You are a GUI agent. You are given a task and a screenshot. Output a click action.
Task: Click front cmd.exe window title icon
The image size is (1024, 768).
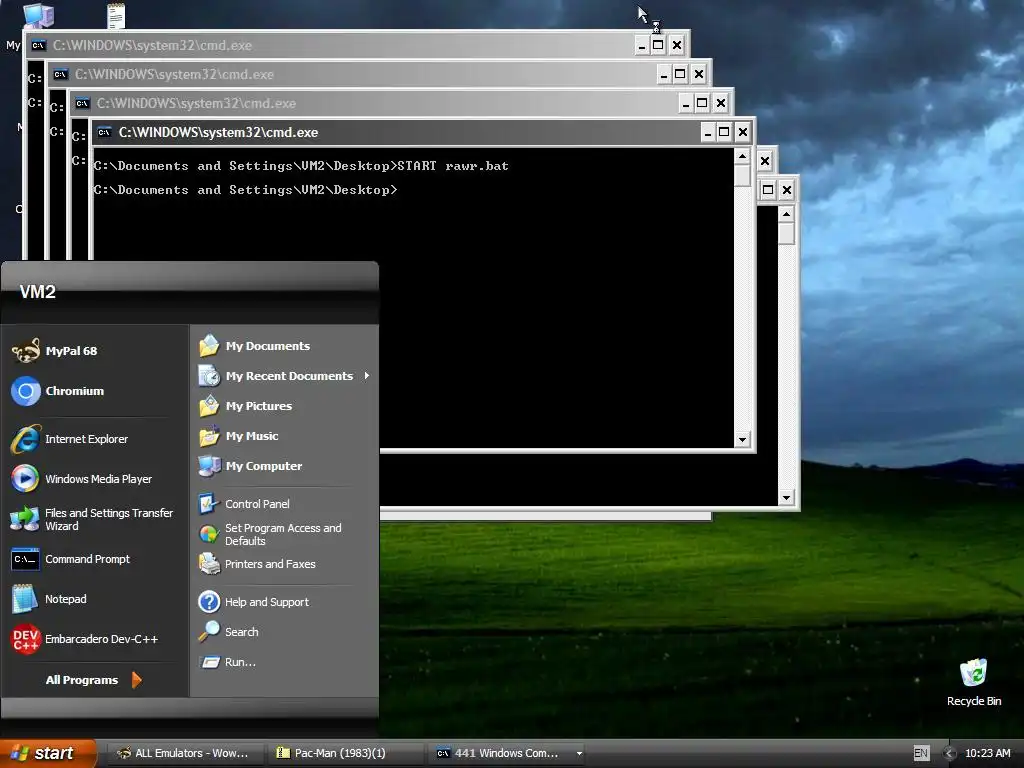tap(104, 133)
